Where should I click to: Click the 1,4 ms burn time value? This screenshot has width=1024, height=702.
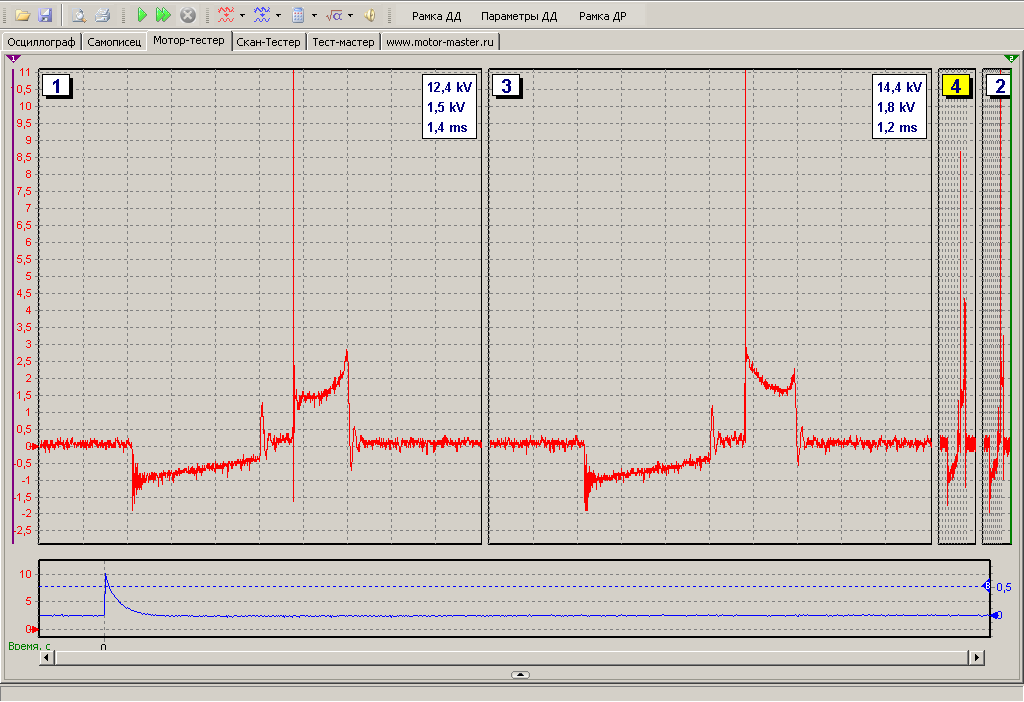[447, 127]
